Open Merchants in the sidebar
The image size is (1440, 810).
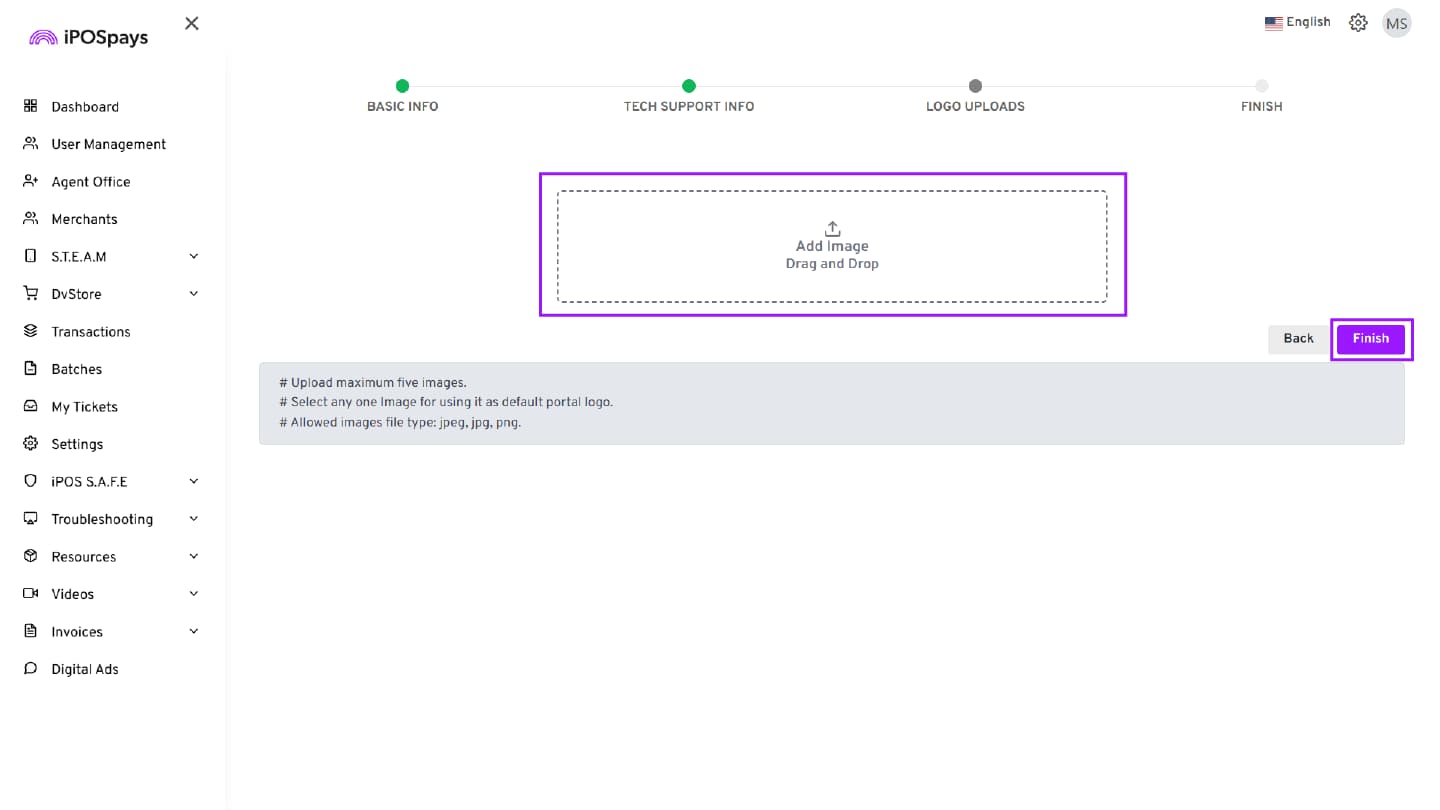[x=84, y=219]
